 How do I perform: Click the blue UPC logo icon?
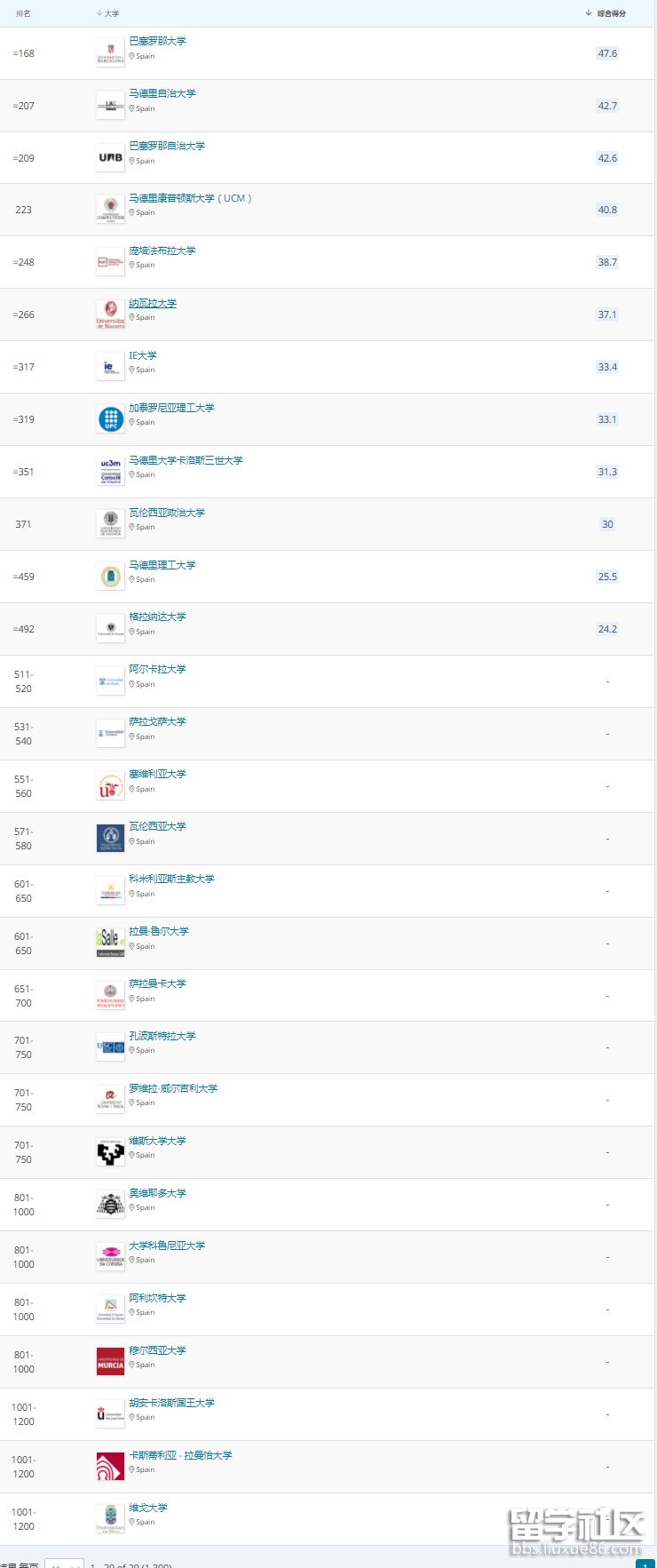pos(110,419)
